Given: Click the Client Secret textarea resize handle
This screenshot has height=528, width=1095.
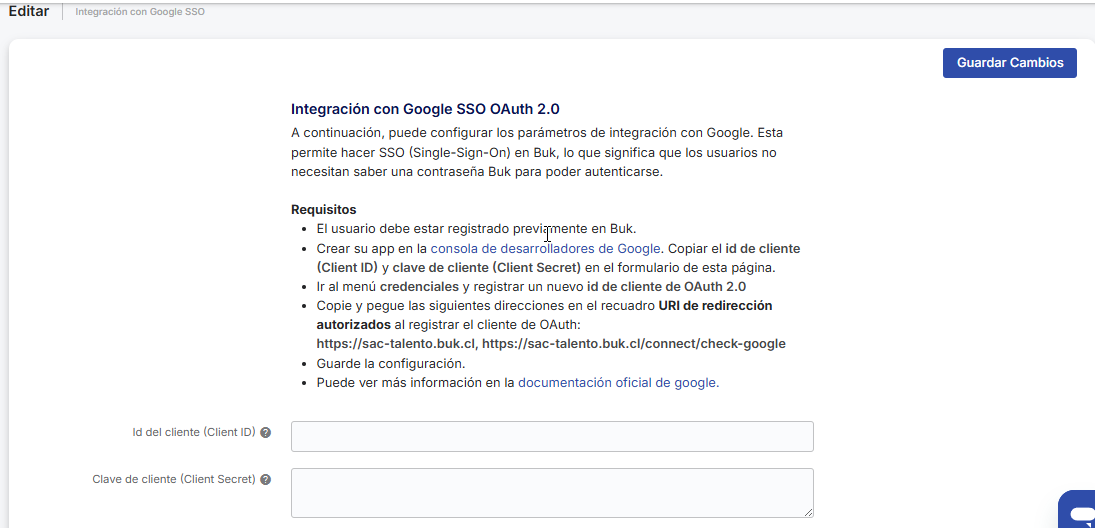Looking at the screenshot, I should click(808, 512).
